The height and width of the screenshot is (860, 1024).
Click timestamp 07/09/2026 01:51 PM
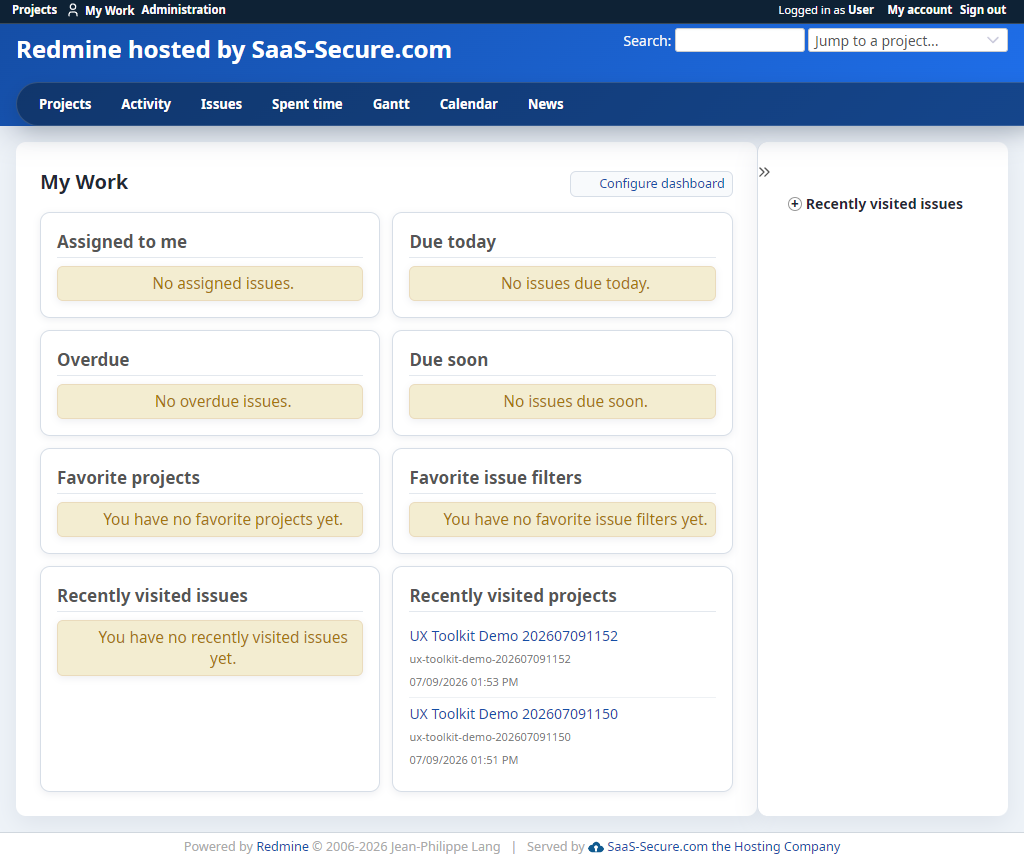pyautogui.click(x=464, y=760)
